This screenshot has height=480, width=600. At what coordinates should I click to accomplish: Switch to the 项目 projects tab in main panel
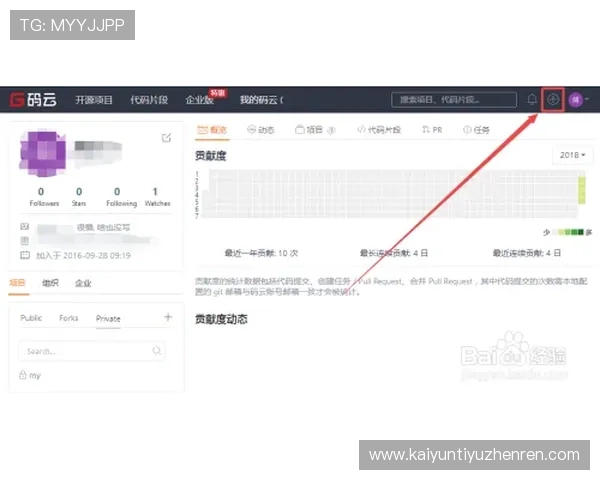pyautogui.click(x=315, y=130)
